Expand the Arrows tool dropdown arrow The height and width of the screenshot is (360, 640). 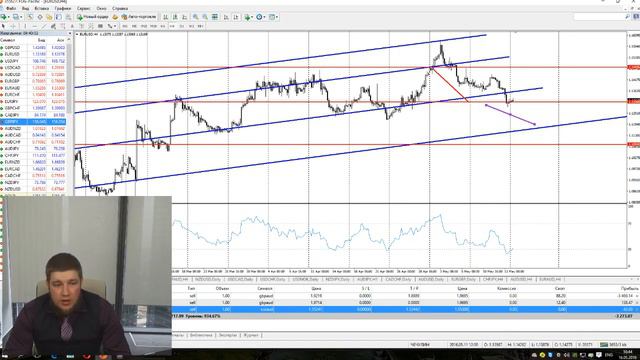(x=115, y=26)
